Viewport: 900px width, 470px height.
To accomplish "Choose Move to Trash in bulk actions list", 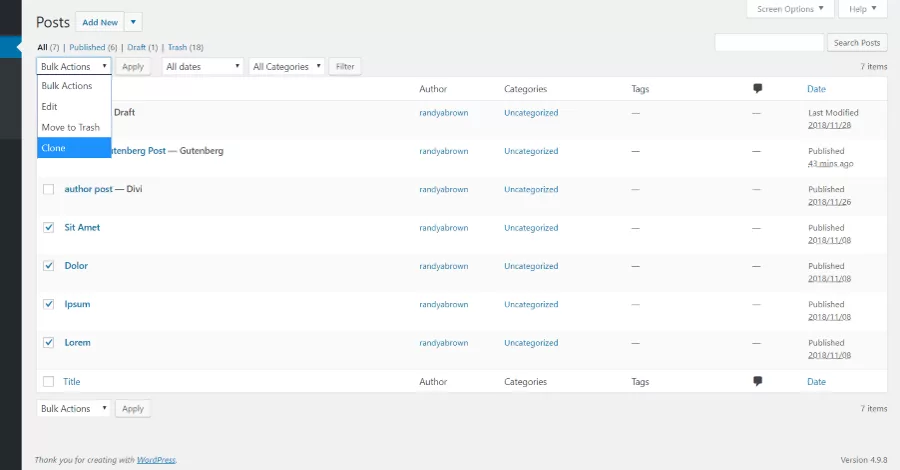I will coord(74,127).
